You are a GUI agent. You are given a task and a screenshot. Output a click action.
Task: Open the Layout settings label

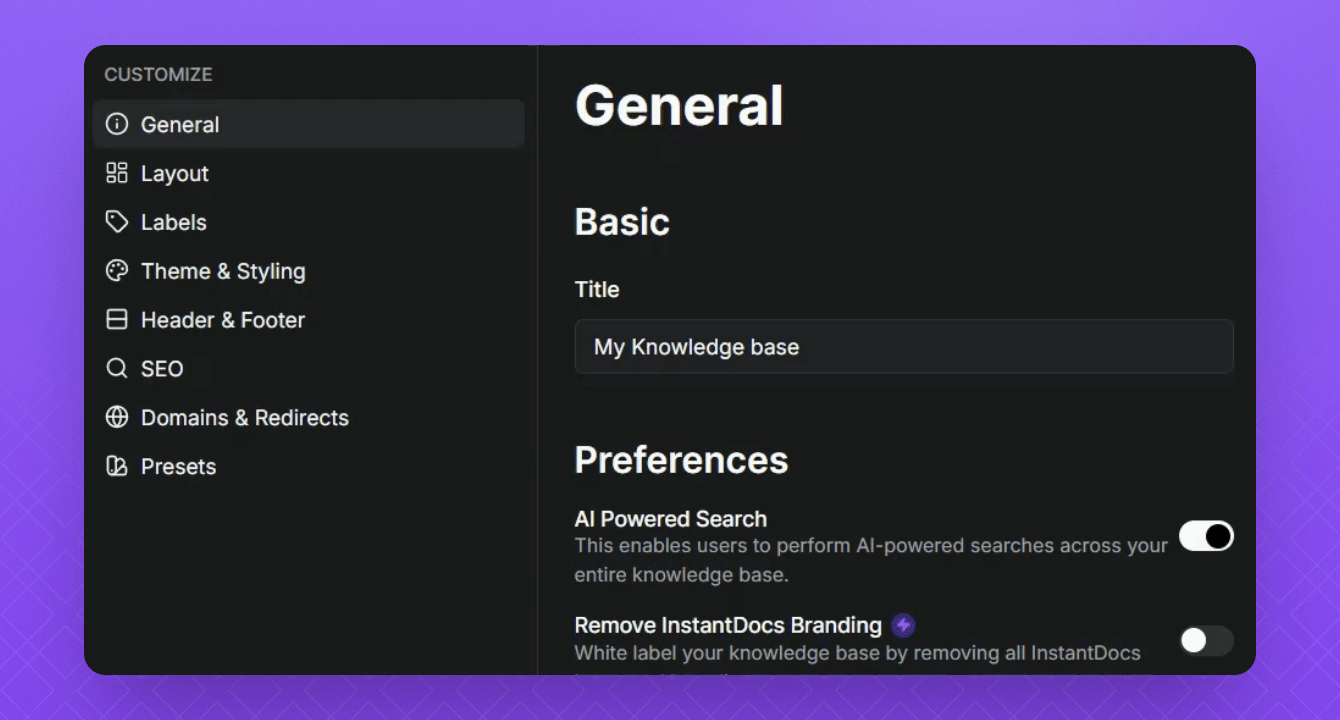tap(175, 174)
